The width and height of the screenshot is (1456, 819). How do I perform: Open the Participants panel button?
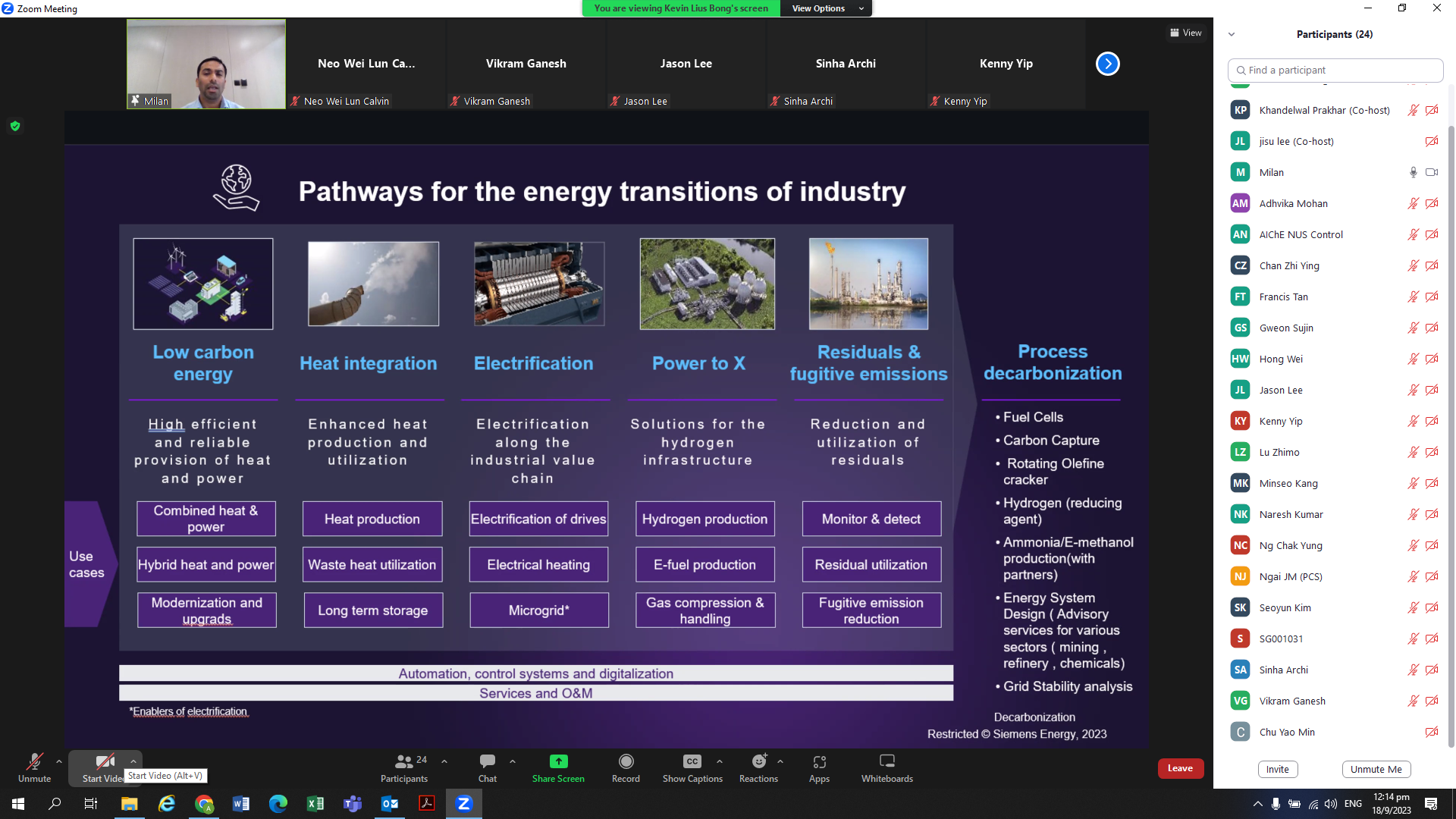[404, 767]
